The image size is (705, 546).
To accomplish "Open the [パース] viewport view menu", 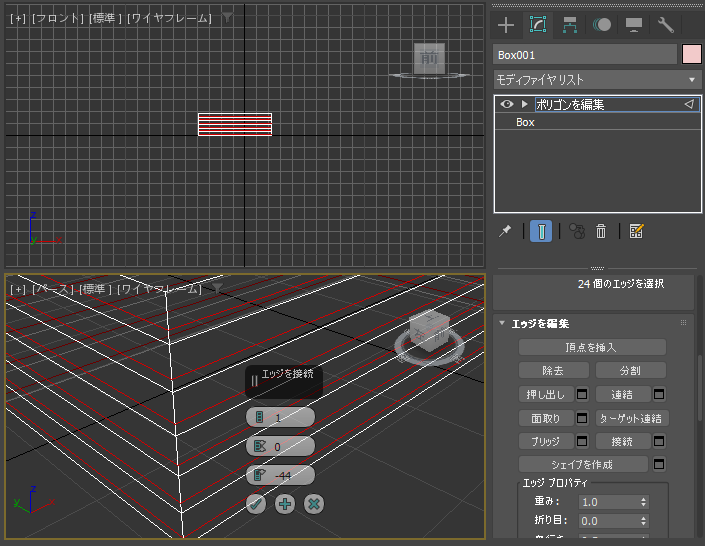I will pos(53,289).
